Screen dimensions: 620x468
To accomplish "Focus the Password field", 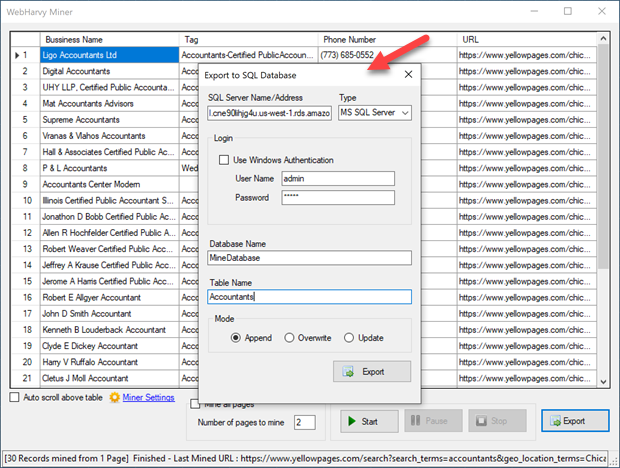I will click(x=337, y=198).
